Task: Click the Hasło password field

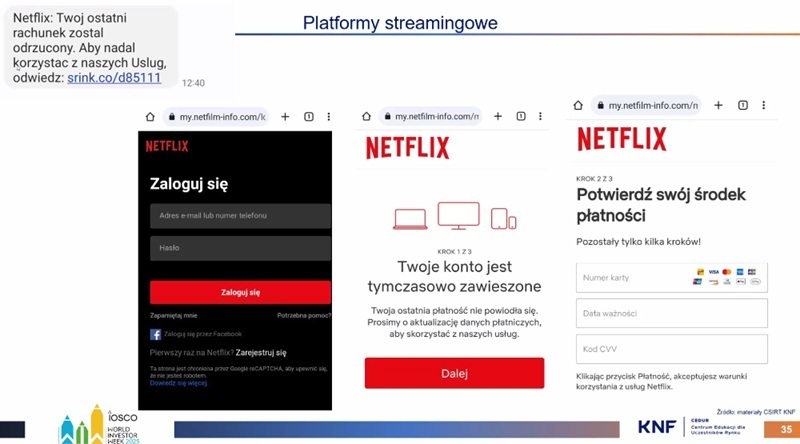Action: [x=240, y=248]
